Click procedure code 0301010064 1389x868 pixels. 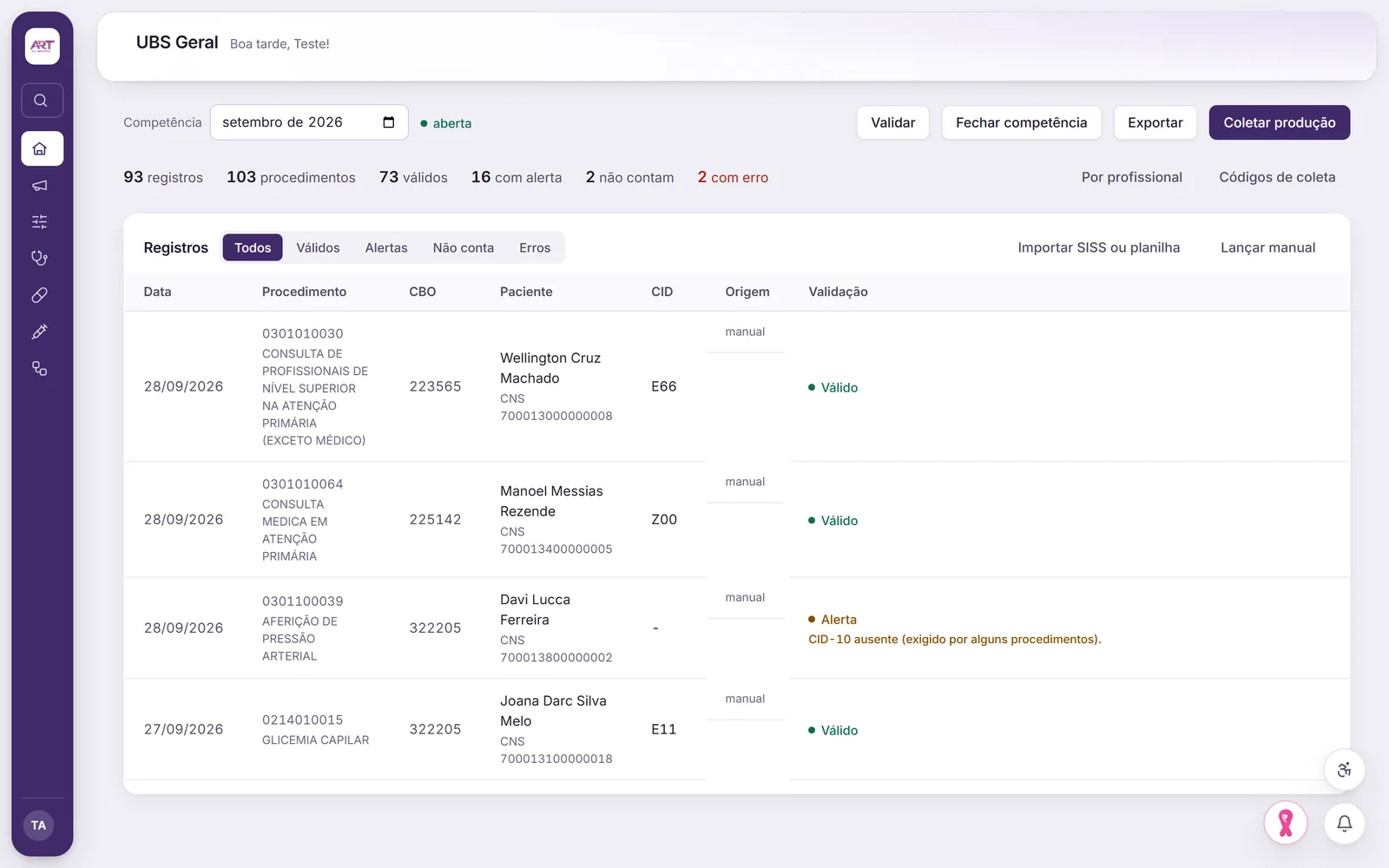click(303, 484)
